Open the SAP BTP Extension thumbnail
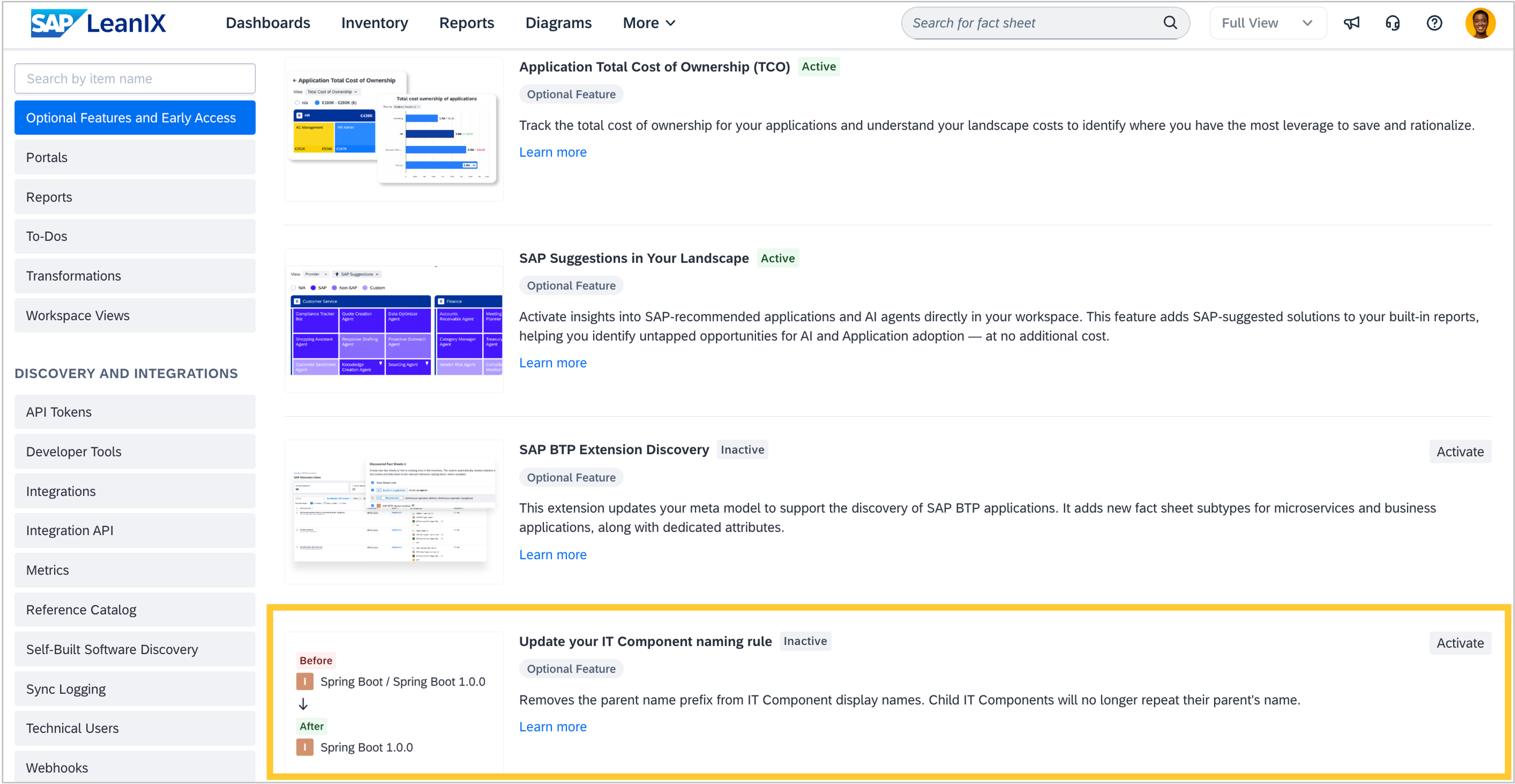The height and width of the screenshot is (784, 1515). (393, 512)
